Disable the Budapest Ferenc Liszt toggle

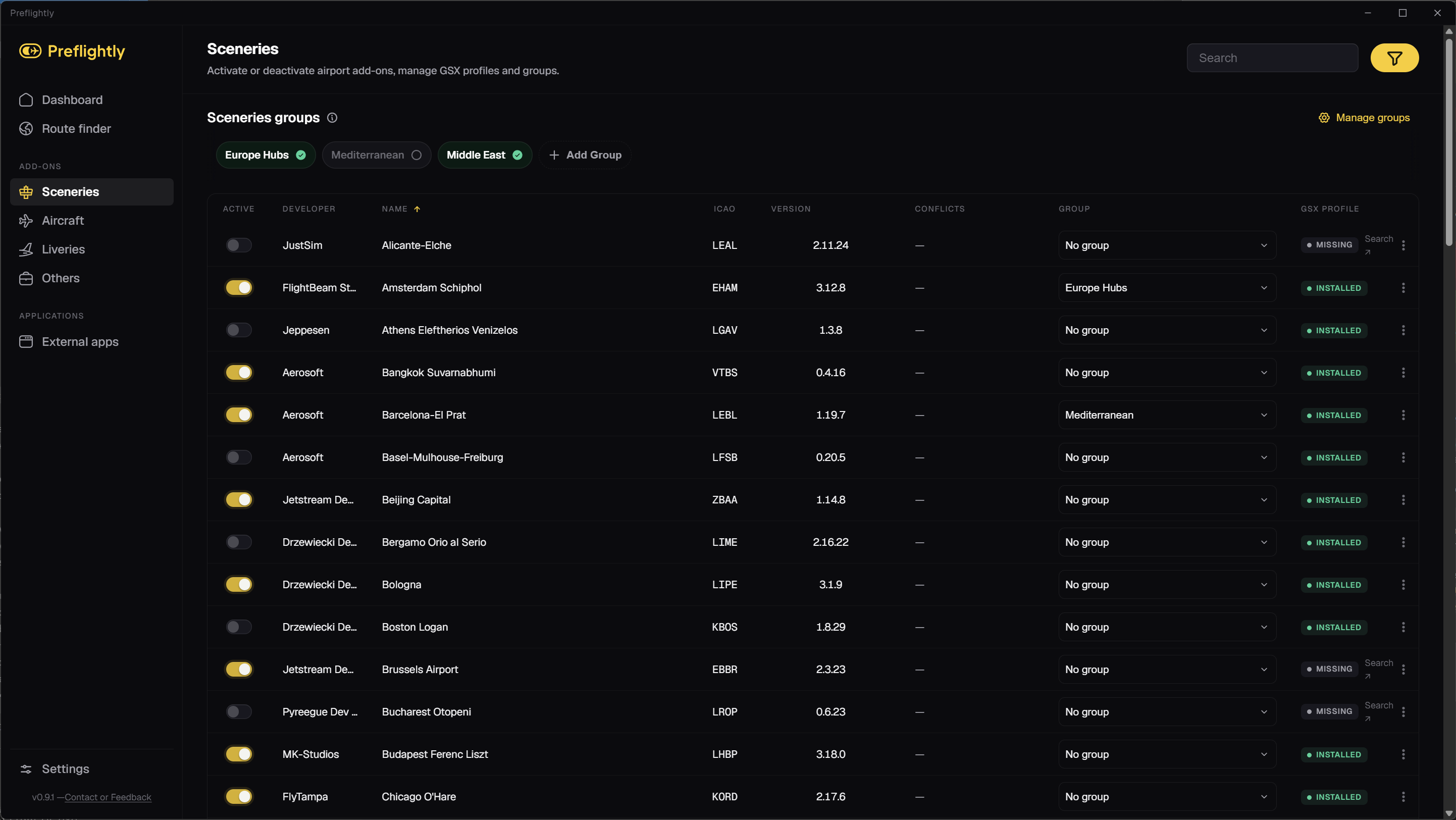tap(238, 754)
